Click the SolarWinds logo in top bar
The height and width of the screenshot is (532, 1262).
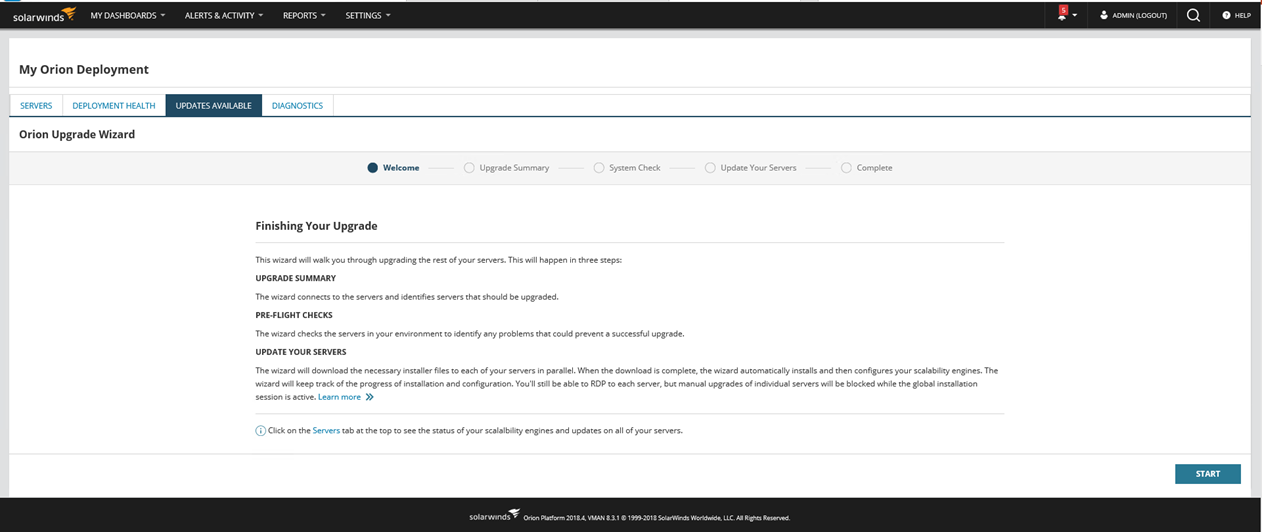point(43,15)
